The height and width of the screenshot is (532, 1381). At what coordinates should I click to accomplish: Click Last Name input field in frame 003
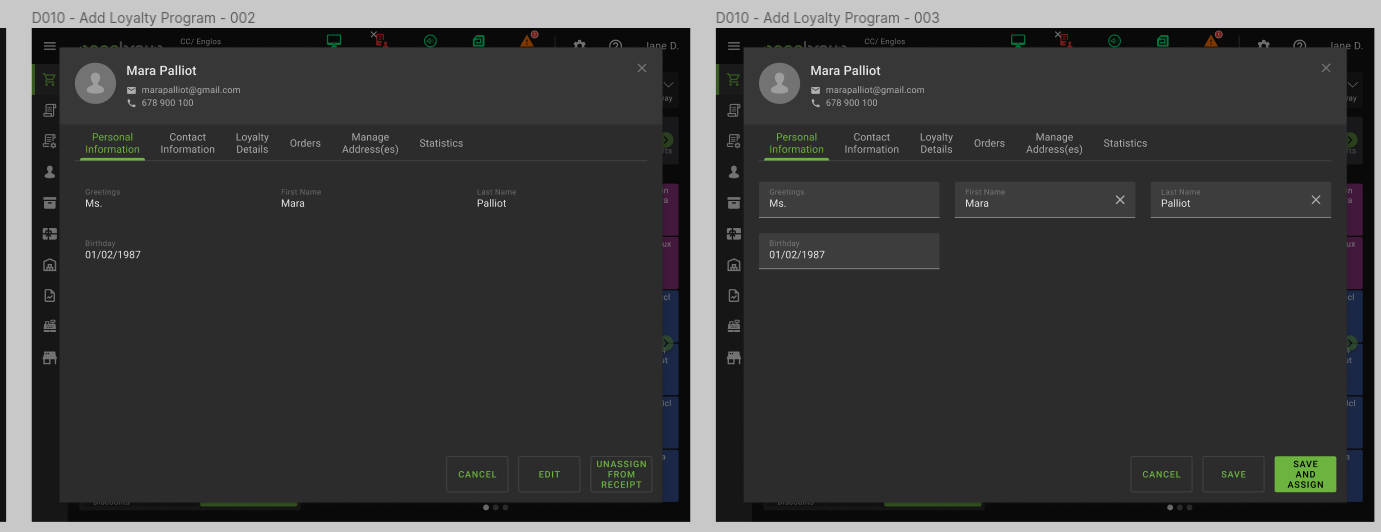(x=1241, y=199)
